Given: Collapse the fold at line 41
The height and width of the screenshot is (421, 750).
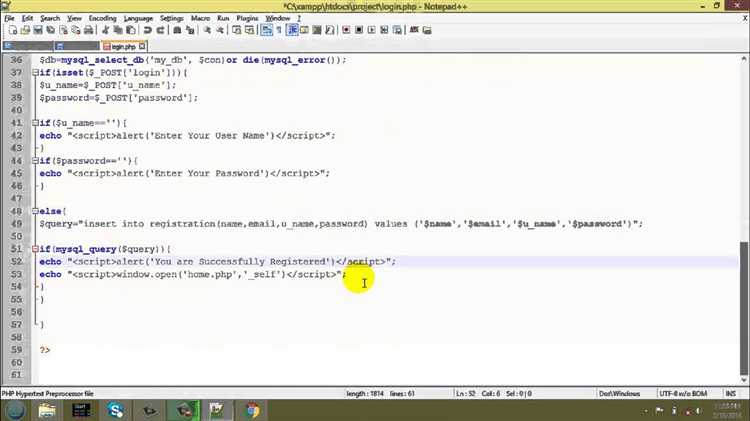Looking at the screenshot, I should click(35, 123).
